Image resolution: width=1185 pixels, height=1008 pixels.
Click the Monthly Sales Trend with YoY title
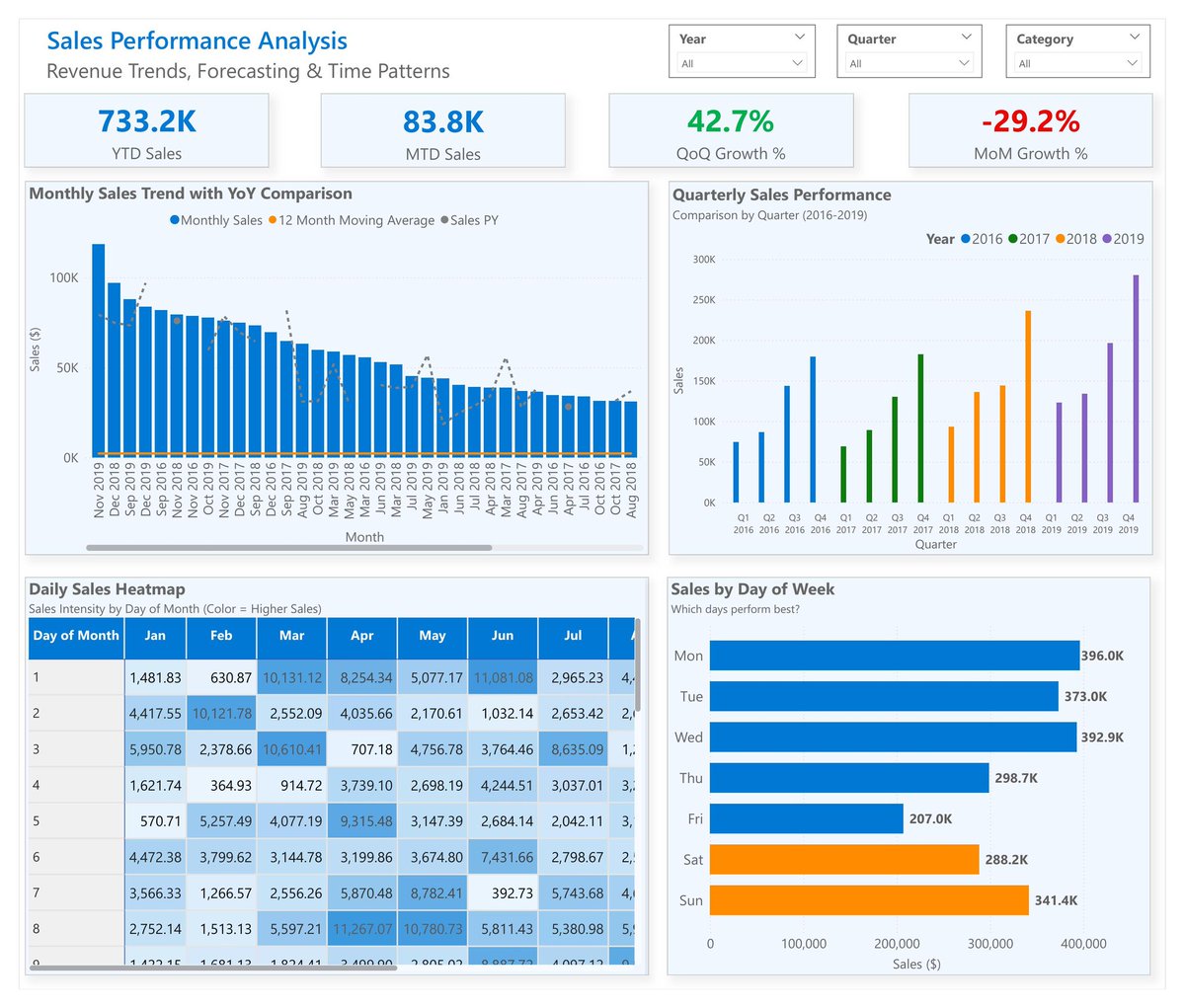(x=191, y=194)
